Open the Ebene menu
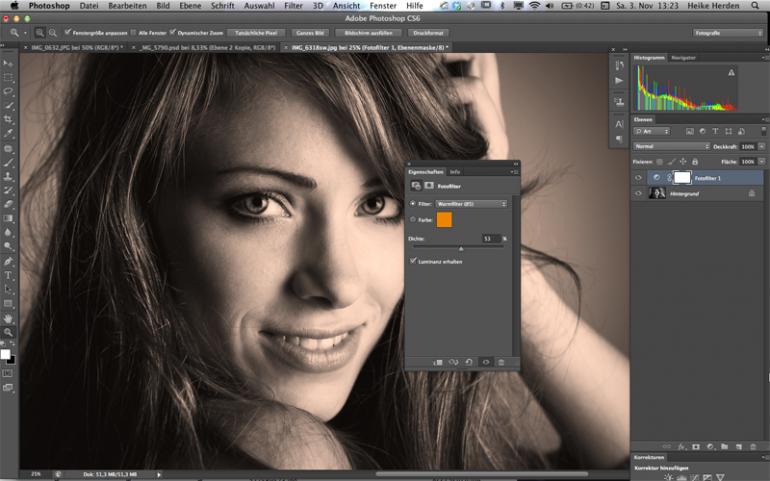This screenshot has height=481, width=770. pyautogui.click(x=190, y=5)
